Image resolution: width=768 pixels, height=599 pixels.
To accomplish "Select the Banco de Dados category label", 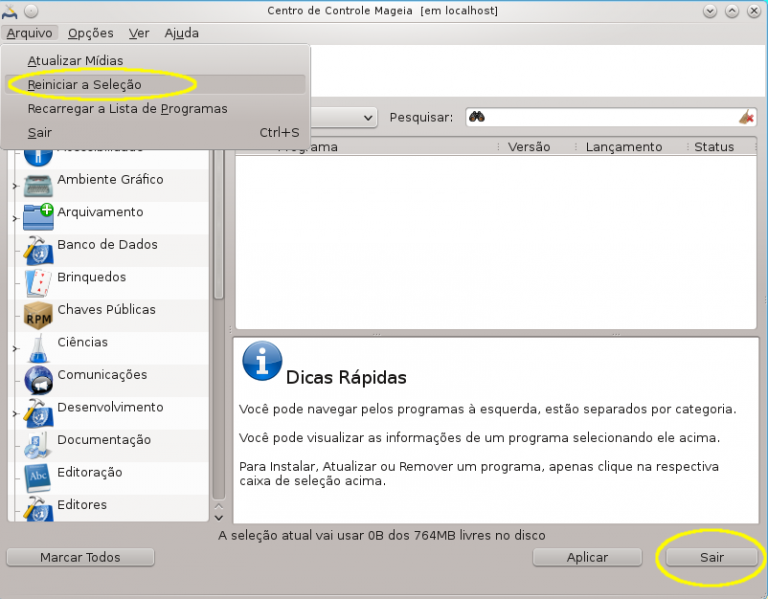I will [107, 244].
